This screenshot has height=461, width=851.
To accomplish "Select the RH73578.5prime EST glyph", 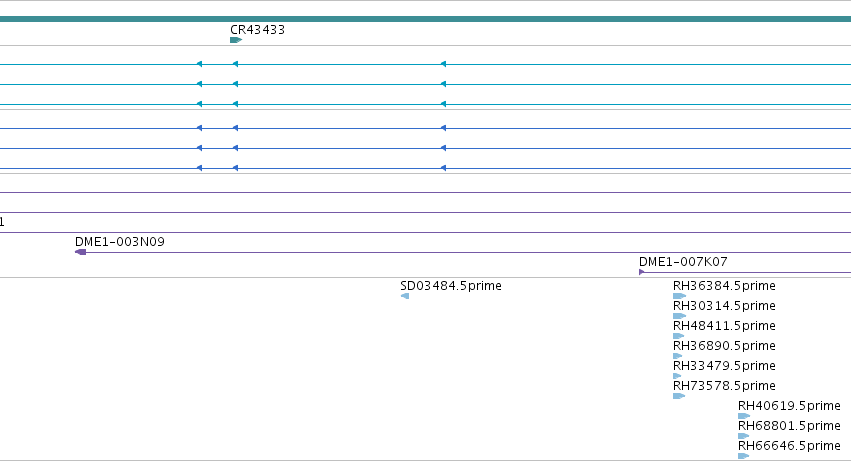I will pyautogui.click(x=679, y=396).
